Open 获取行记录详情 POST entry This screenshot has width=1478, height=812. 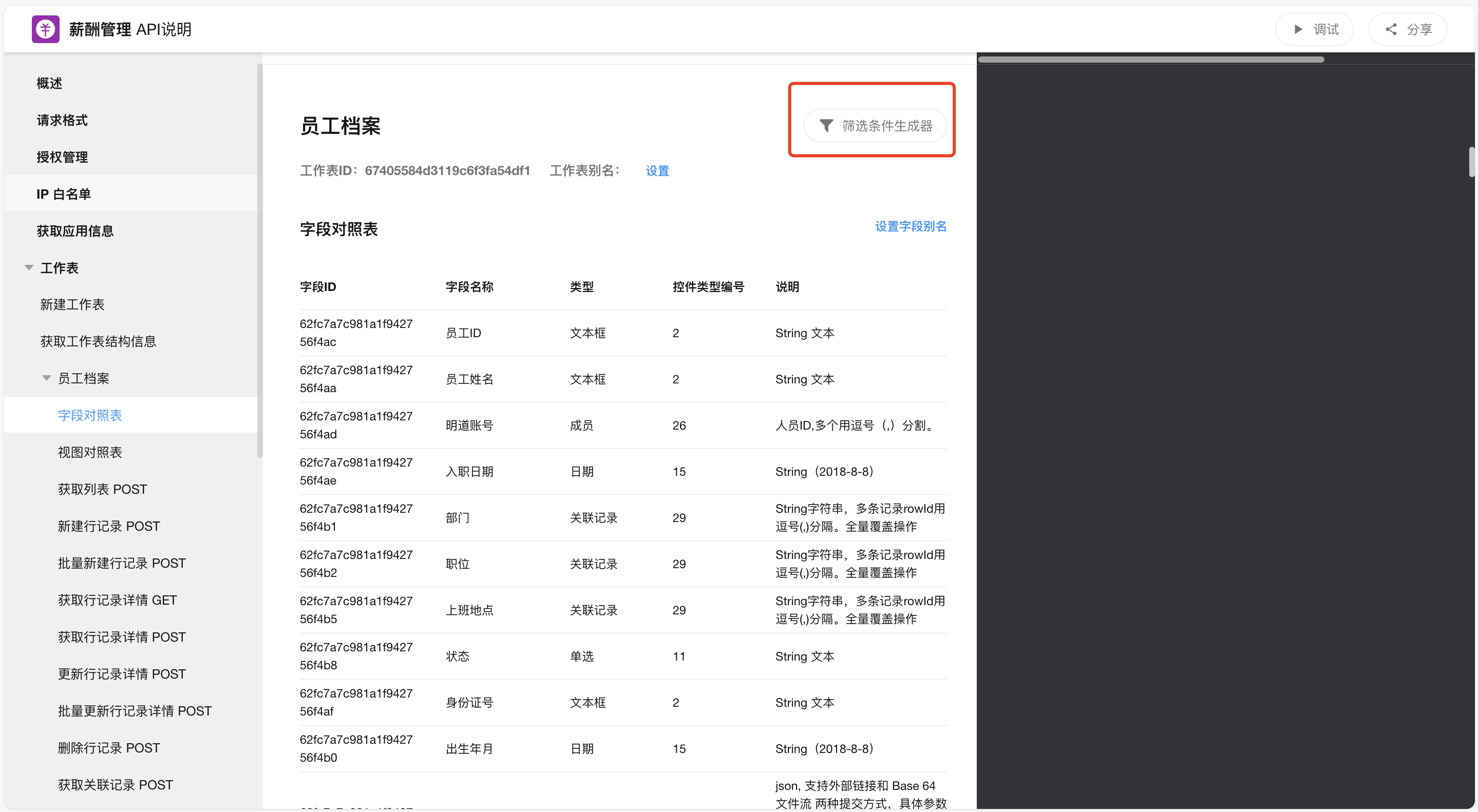click(x=122, y=637)
